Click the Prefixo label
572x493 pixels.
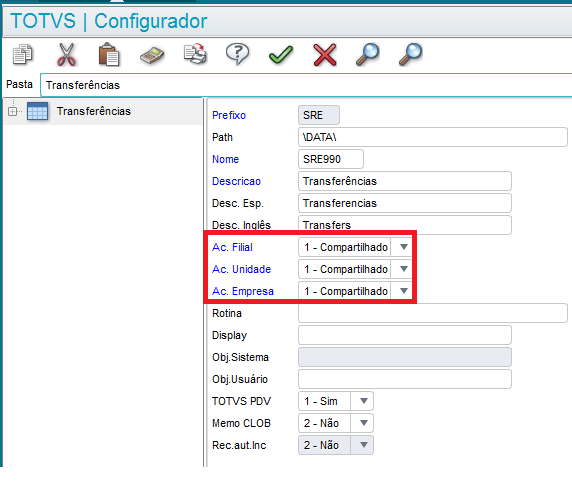click(229, 115)
